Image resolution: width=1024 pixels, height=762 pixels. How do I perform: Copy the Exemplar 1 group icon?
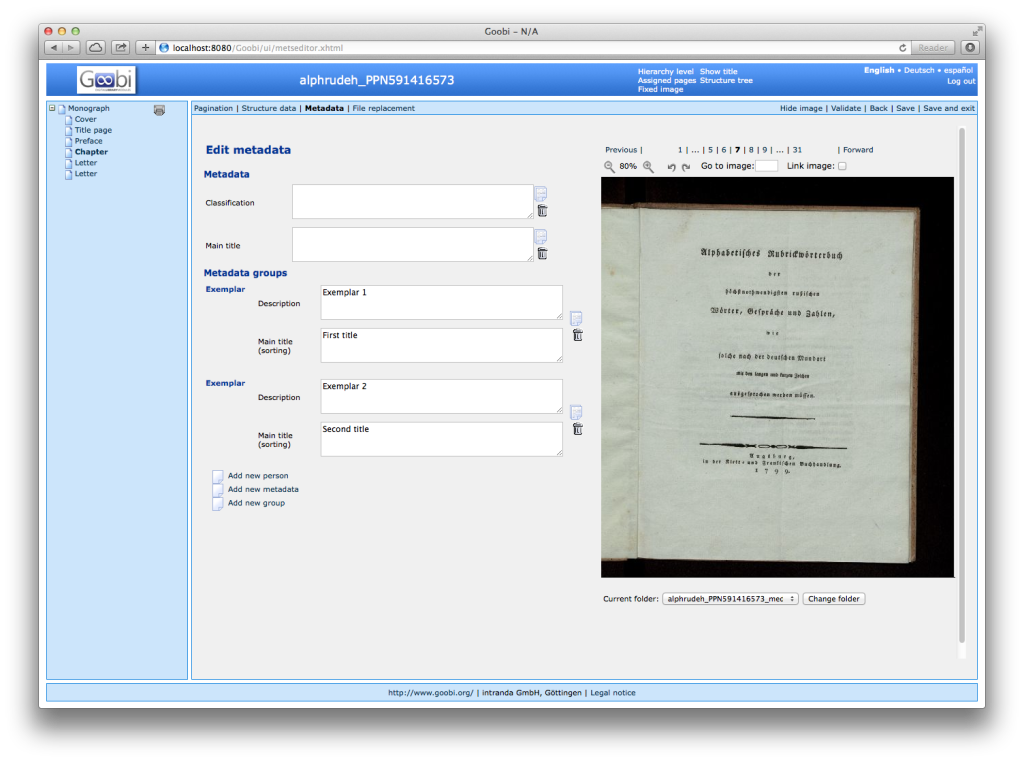click(x=576, y=318)
